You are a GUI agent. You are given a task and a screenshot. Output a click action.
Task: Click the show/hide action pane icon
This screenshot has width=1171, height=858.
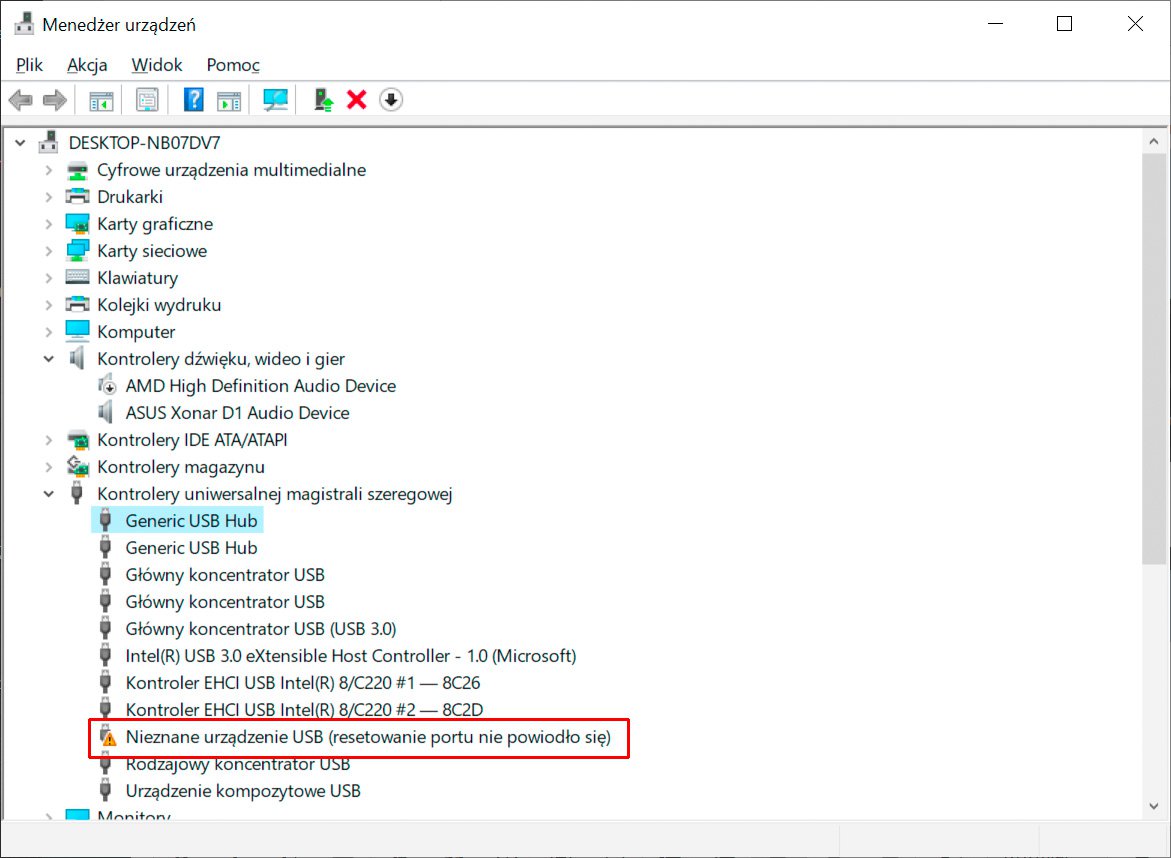pyautogui.click(x=229, y=100)
